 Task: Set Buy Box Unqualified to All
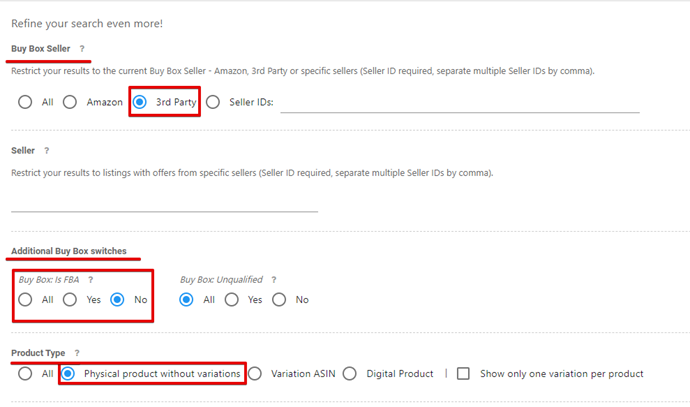point(187,299)
